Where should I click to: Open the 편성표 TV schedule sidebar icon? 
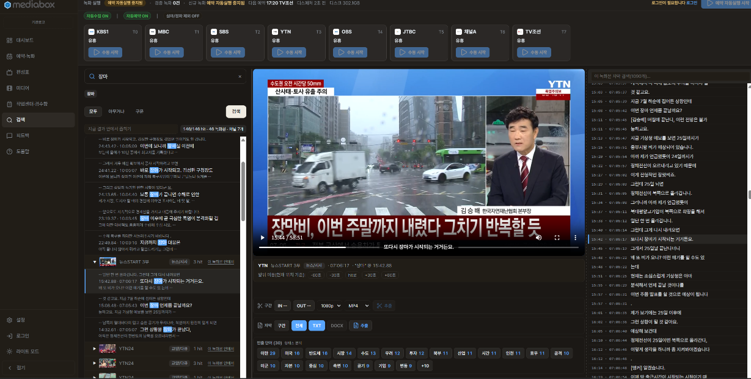(10, 72)
